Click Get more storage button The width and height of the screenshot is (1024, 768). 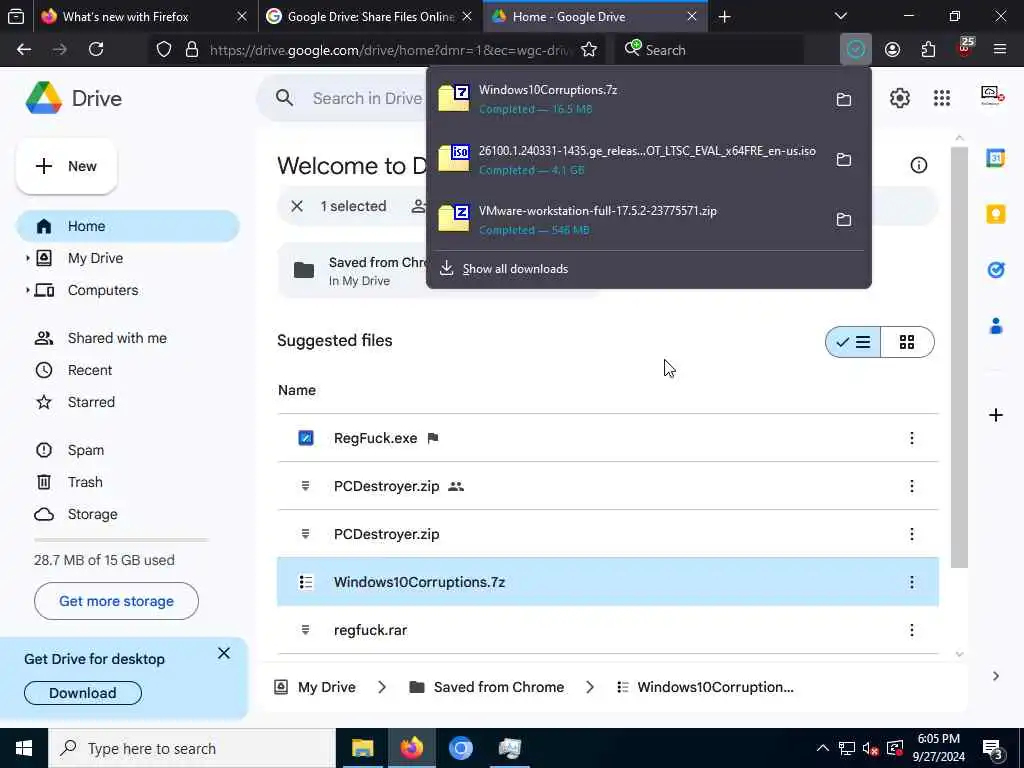click(x=116, y=601)
